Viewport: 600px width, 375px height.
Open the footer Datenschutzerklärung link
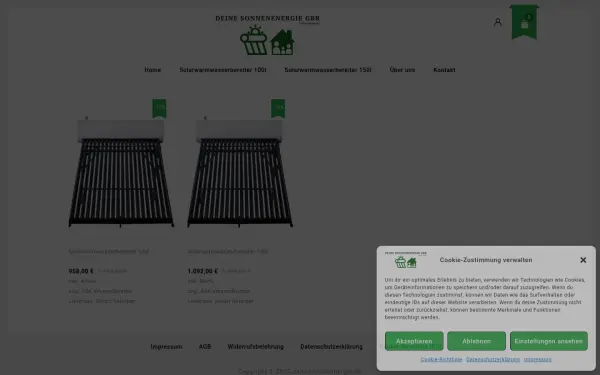point(331,347)
